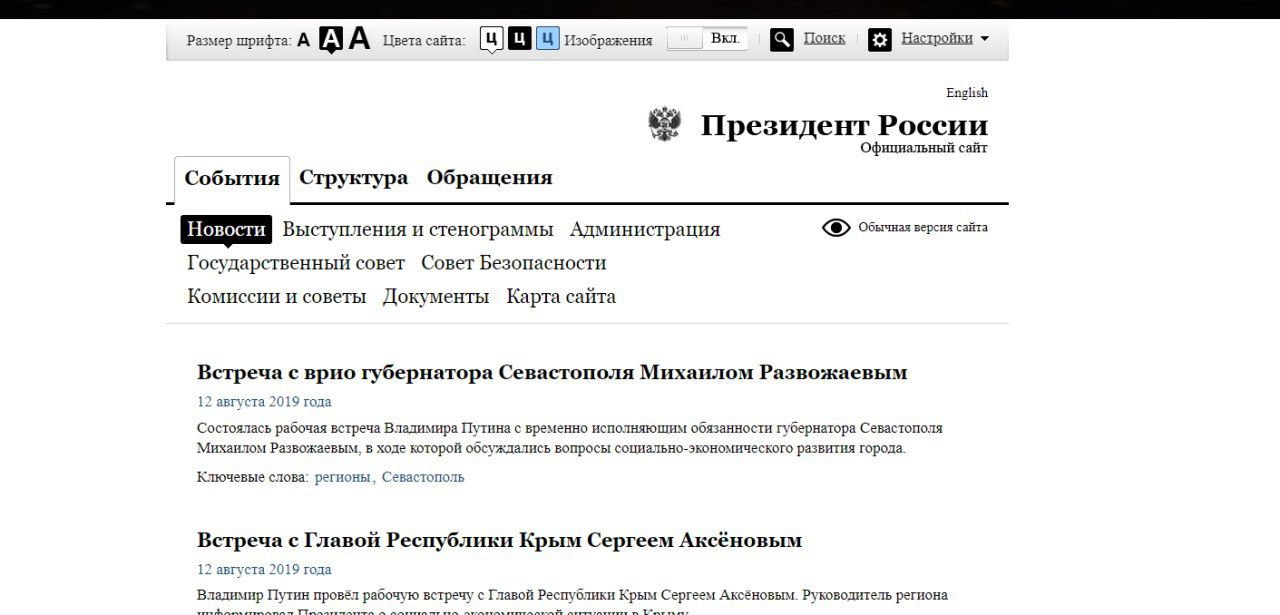Open the Поиск search link
1280x615 pixels.
pyautogui.click(x=824, y=38)
